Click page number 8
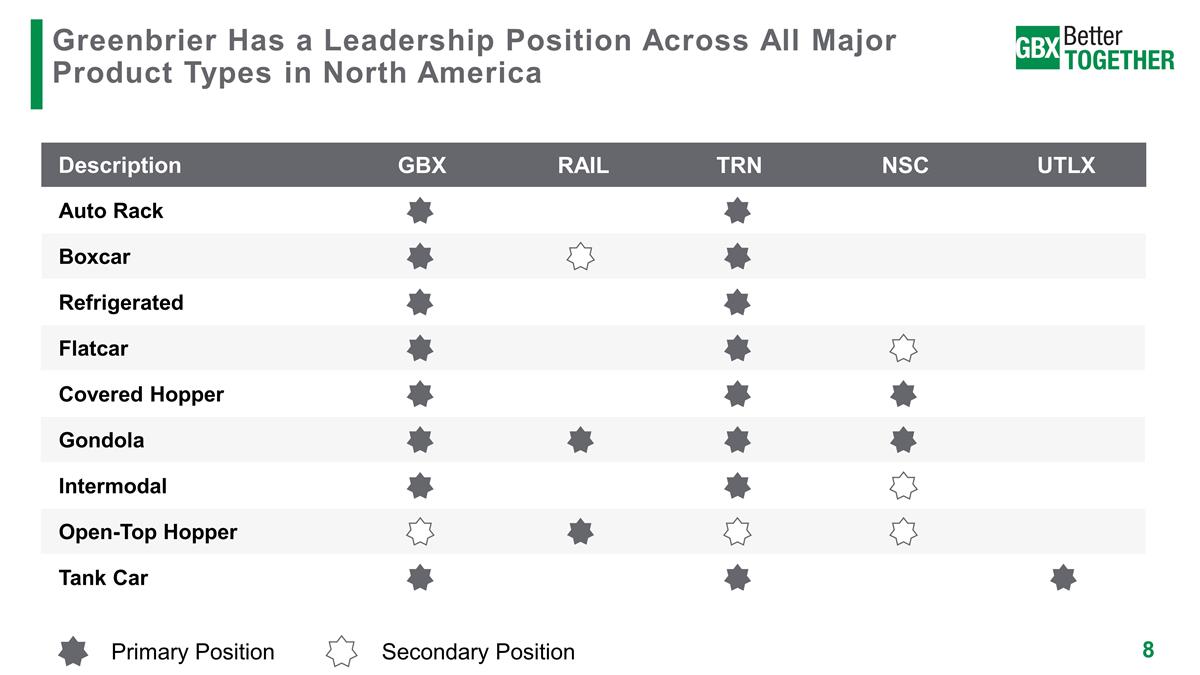 [1148, 650]
